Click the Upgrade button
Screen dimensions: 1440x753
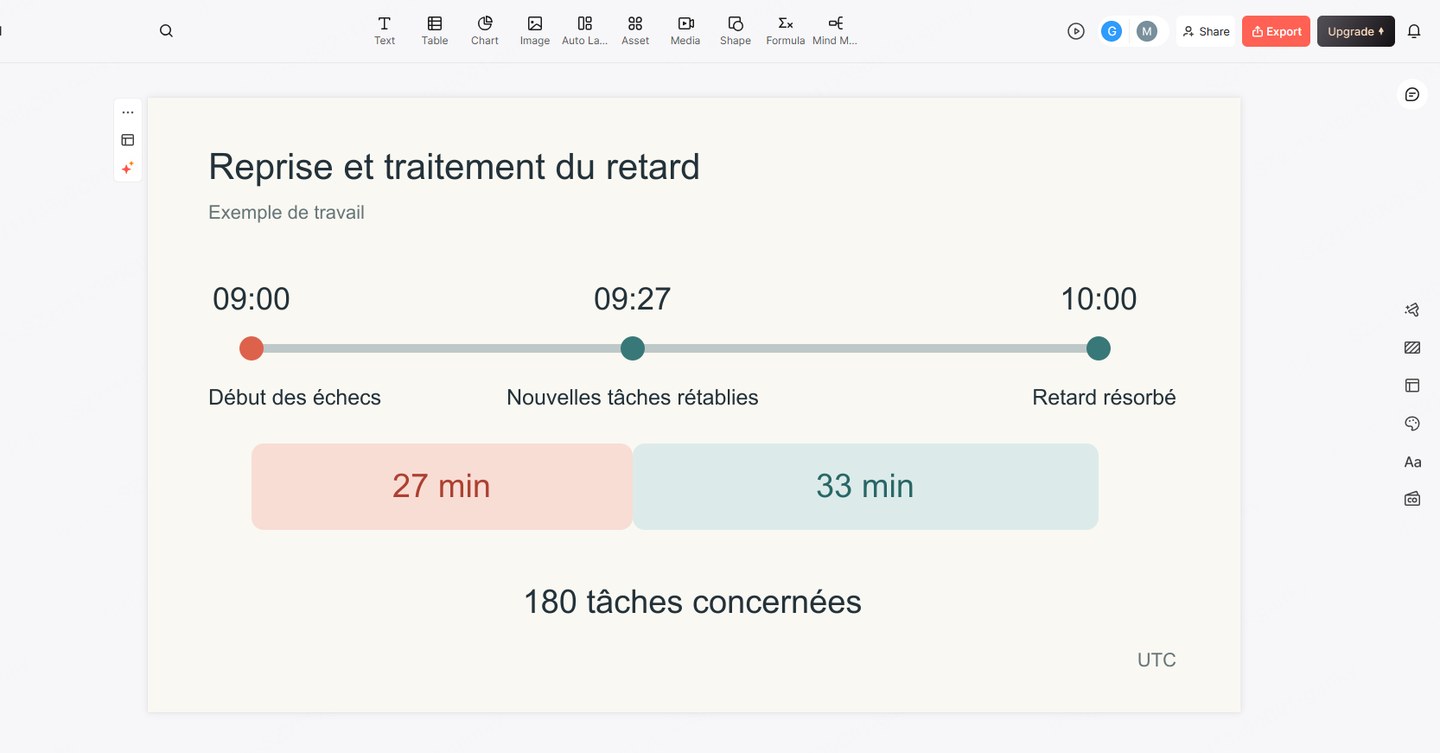coord(1356,31)
